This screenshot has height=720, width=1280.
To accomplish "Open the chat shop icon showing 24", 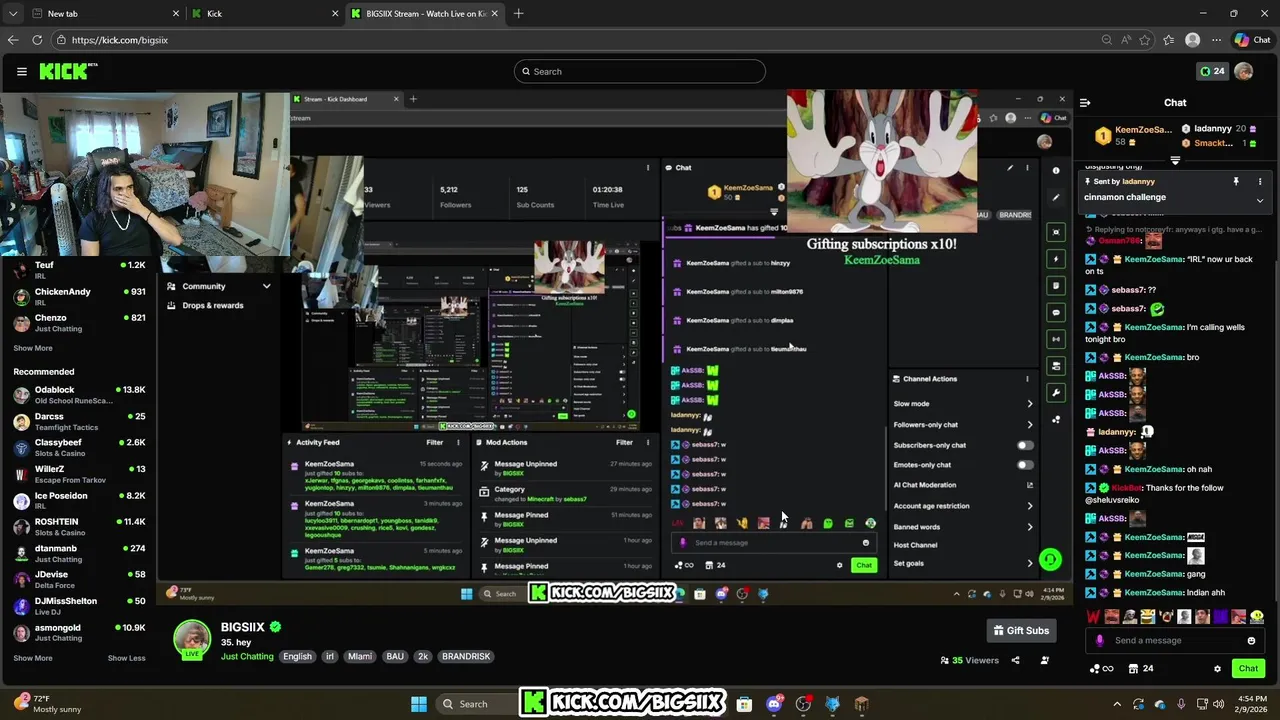I will click(x=1141, y=669).
